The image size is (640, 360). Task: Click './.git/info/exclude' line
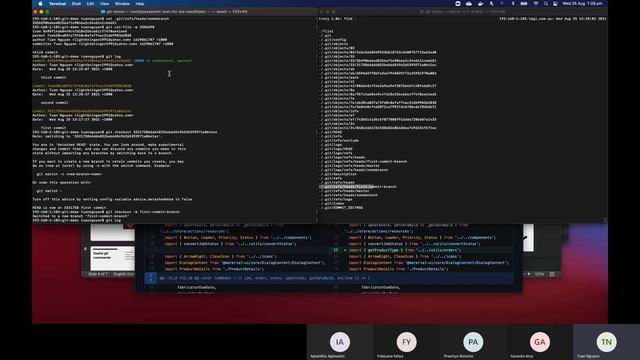pyautogui.click(x=339, y=140)
